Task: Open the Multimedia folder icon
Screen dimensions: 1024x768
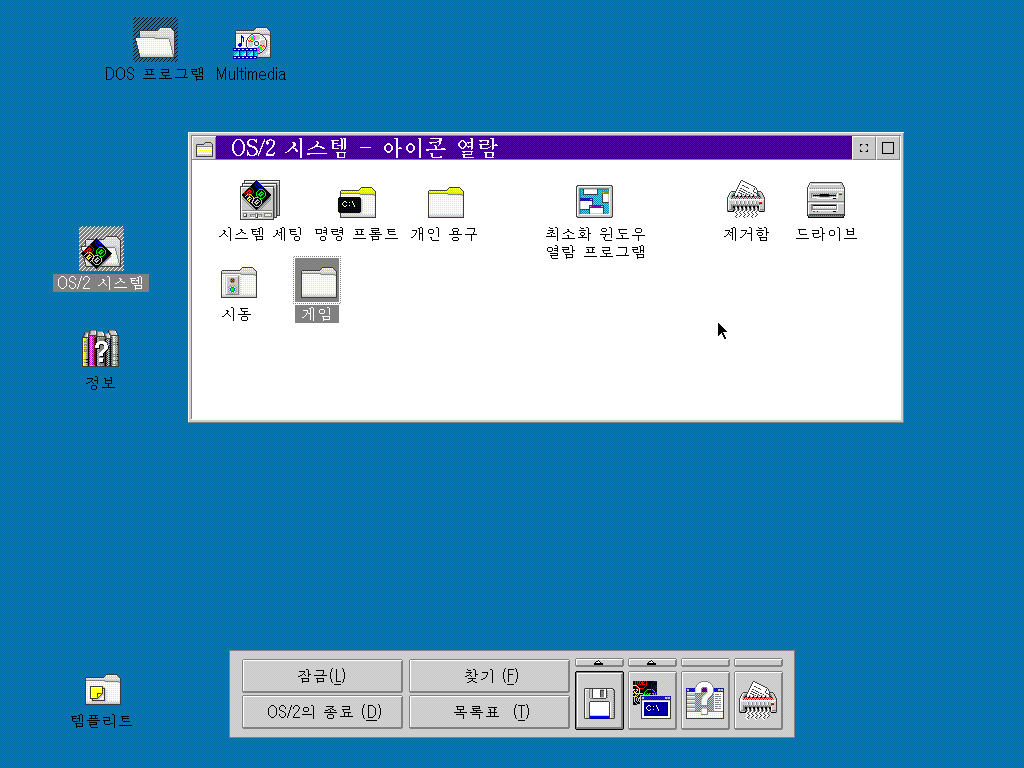Action: [252, 43]
